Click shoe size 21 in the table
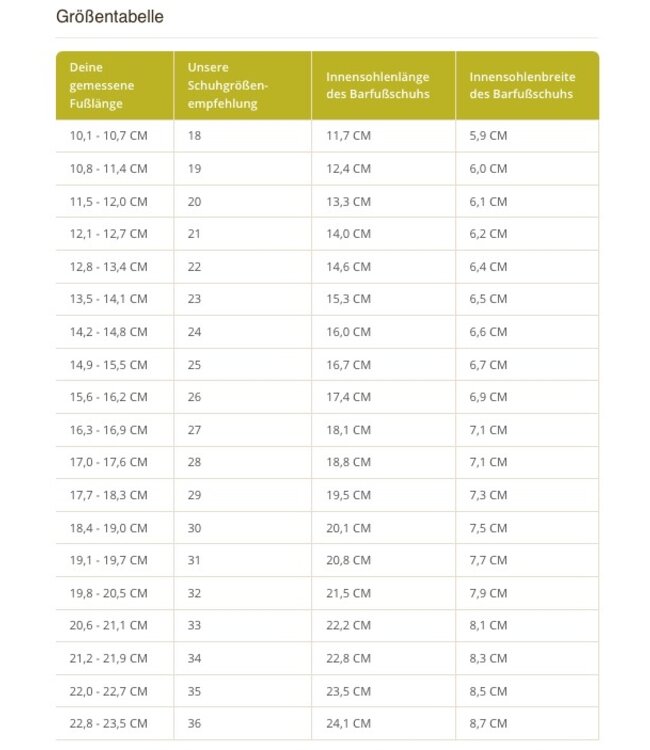 pyautogui.click(x=194, y=234)
